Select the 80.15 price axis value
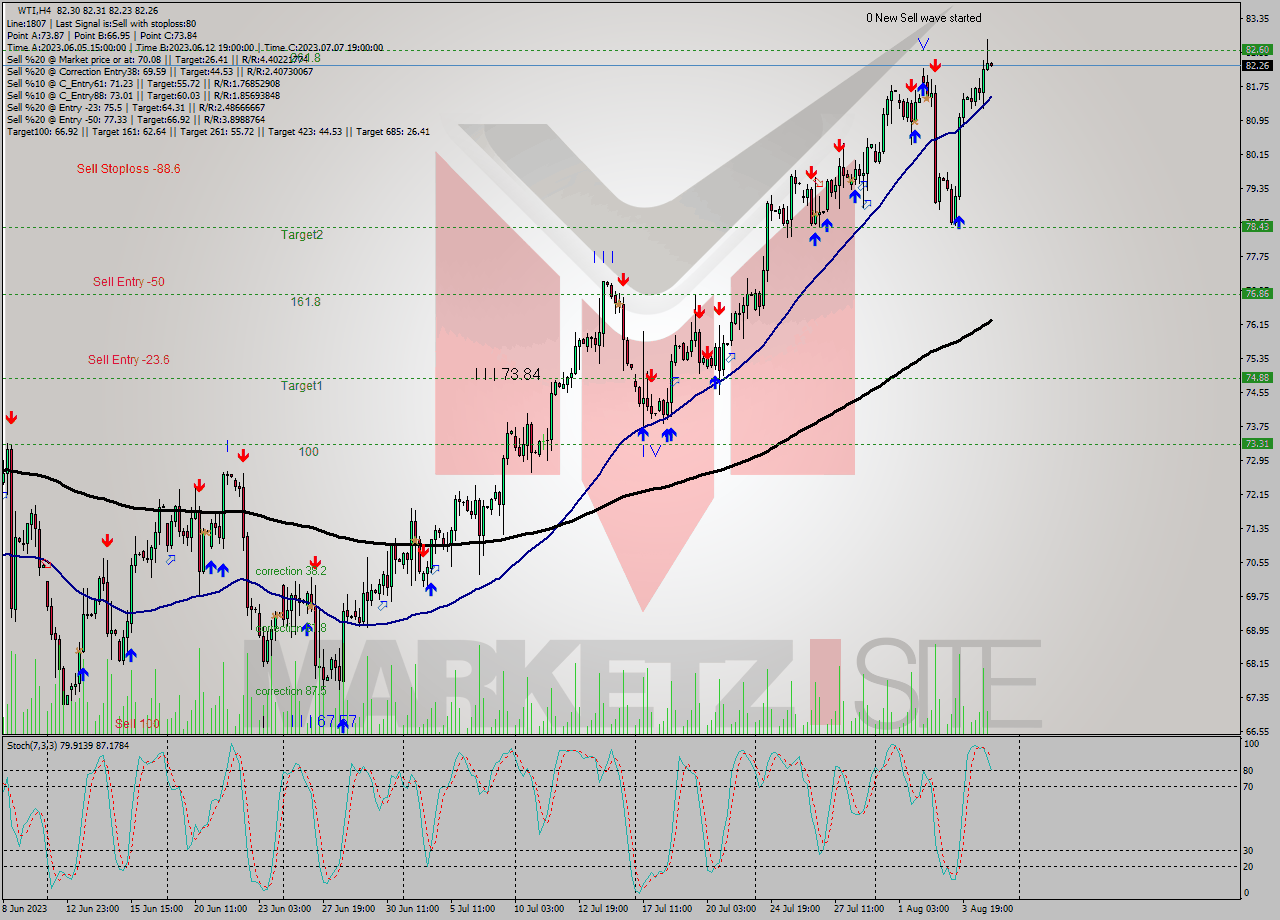This screenshot has height=920, width=1280. tap(1257, 154)
